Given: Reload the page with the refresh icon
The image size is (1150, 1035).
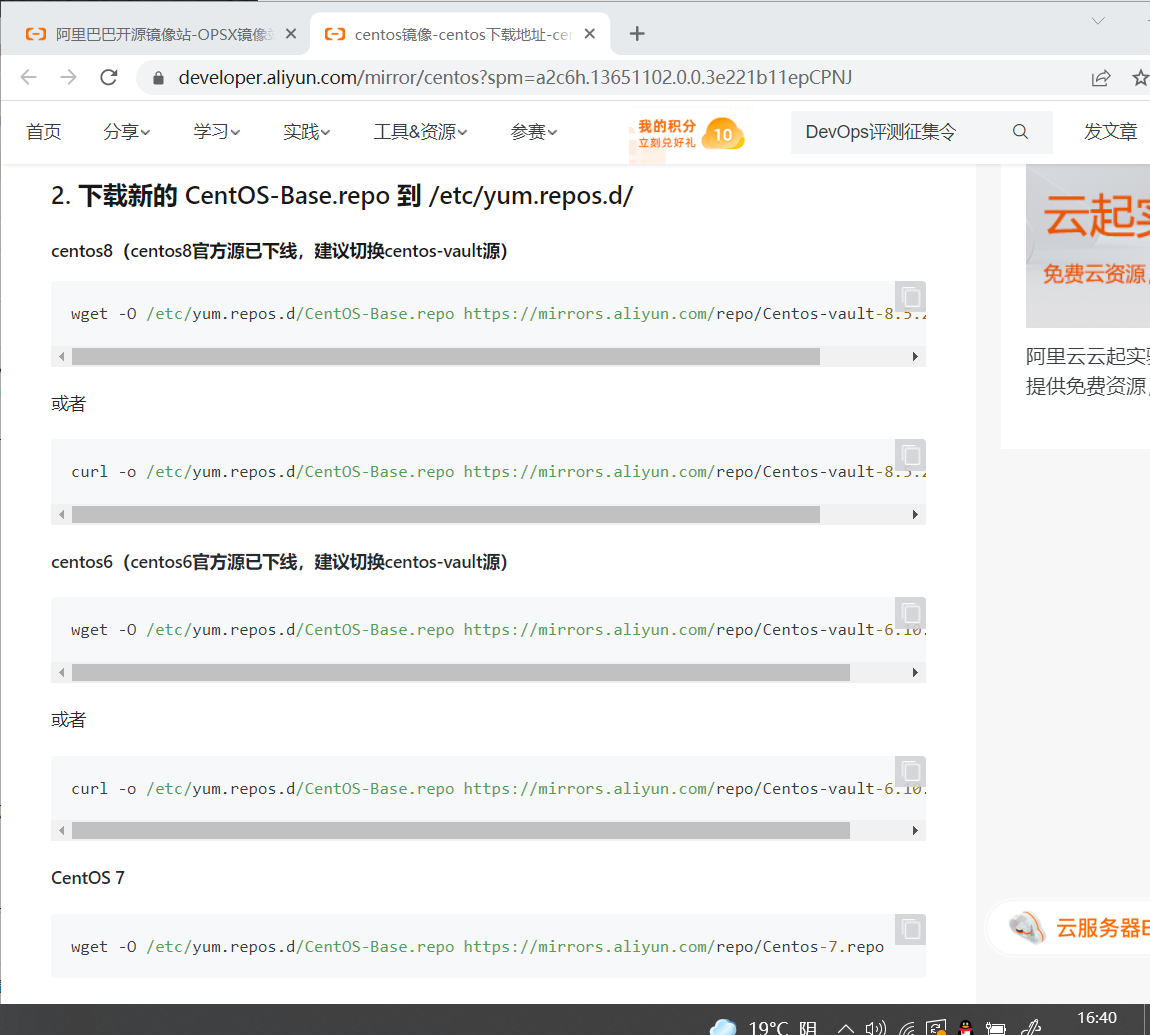Looking at the screenshot, I should pyautogui.click(x=109, y=77).
